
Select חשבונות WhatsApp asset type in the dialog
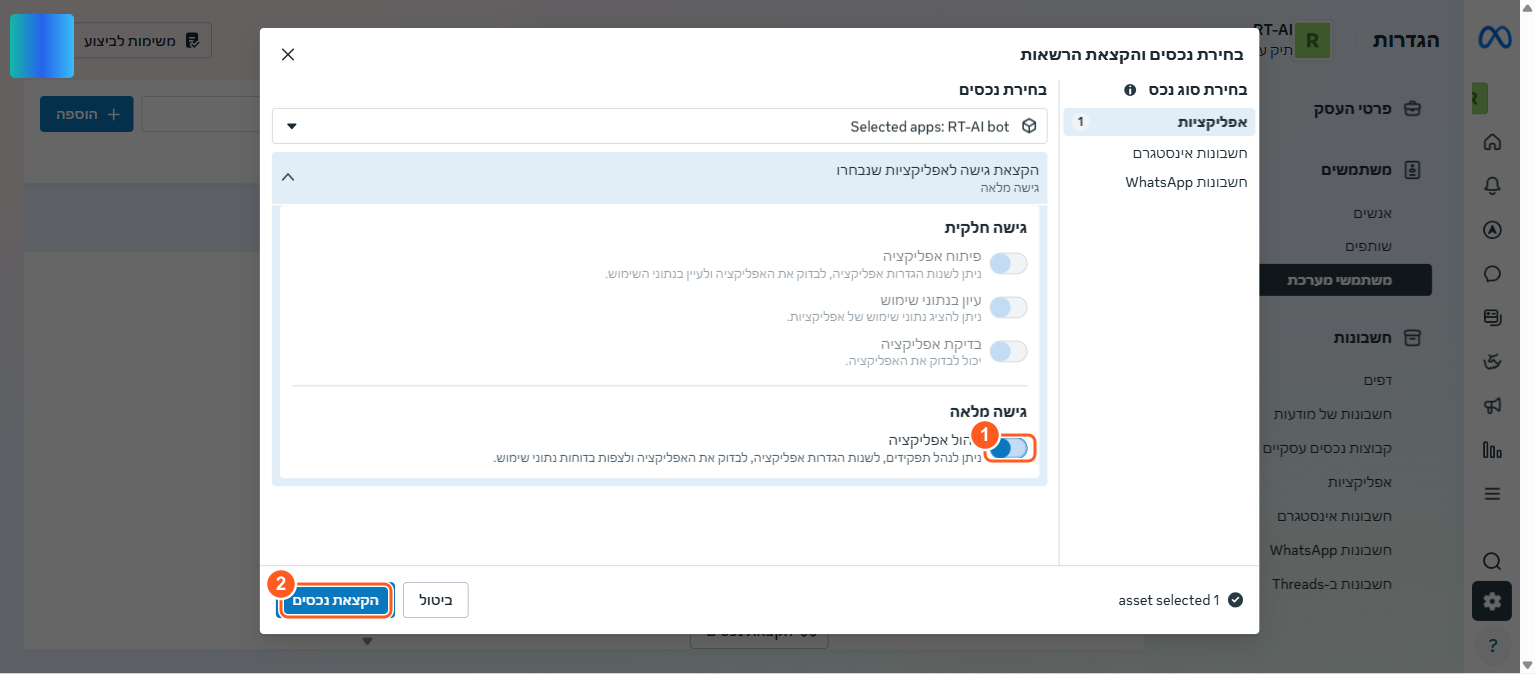pyautogui.click(x=1186, y=182)
